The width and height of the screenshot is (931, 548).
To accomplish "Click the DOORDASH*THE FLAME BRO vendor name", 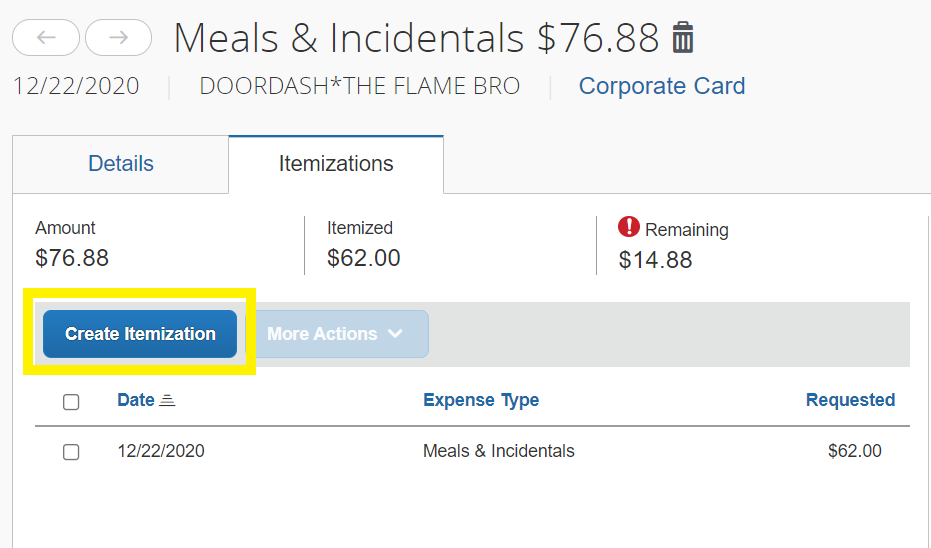I will (x=360, y=86).
